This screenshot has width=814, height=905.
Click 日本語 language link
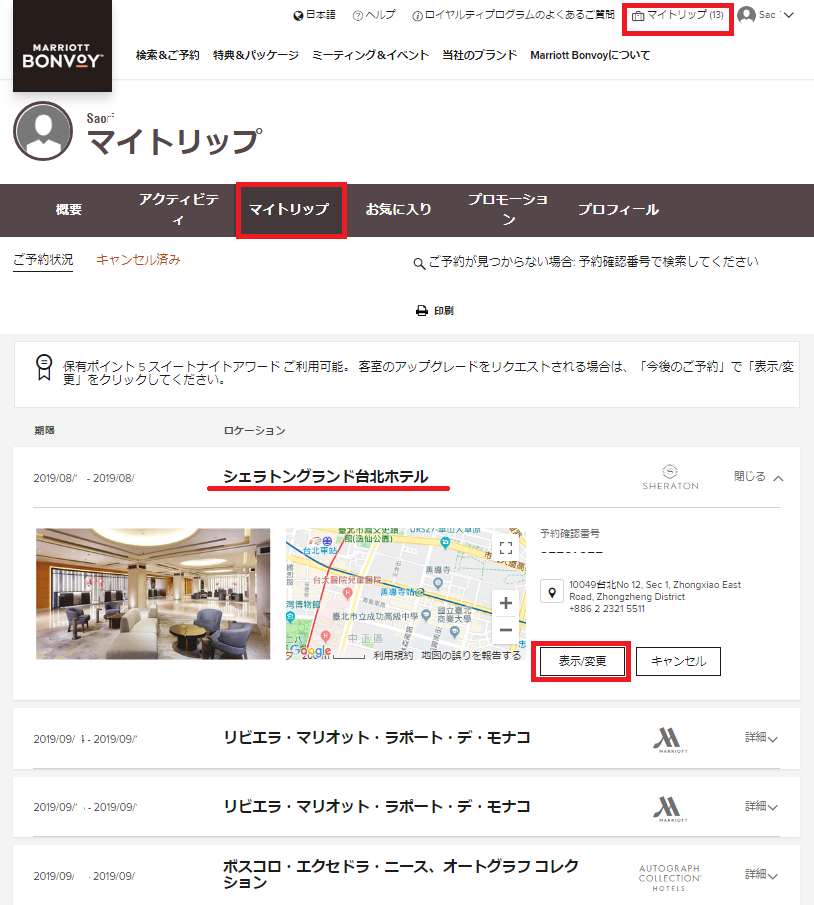pyautogui.click(x=320, y=15)
